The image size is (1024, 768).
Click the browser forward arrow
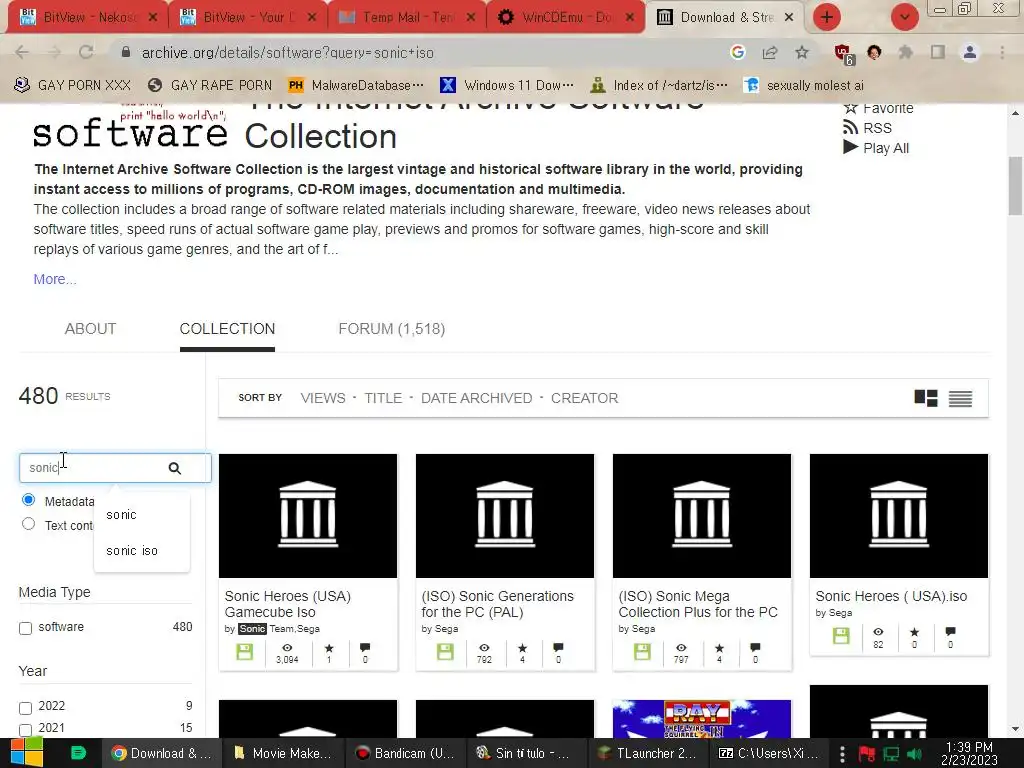[54, 52]
